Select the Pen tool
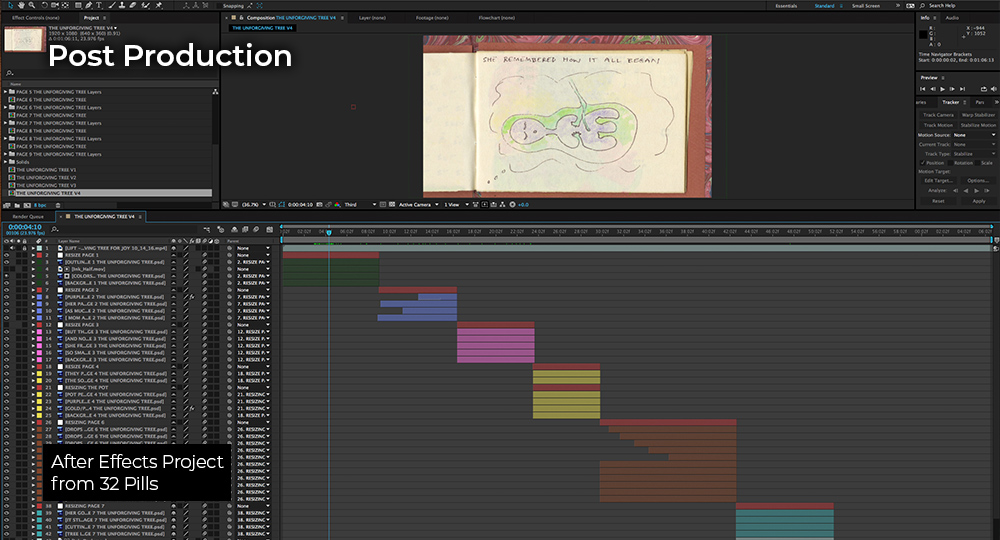Image resolution: width=1000 pixels, height=540 pixels. [88, 5]
